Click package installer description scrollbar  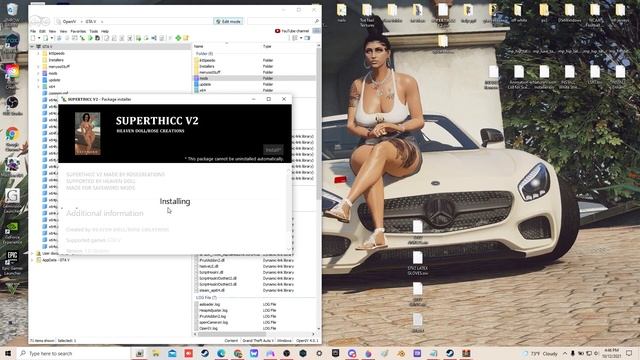click(289, 208)
